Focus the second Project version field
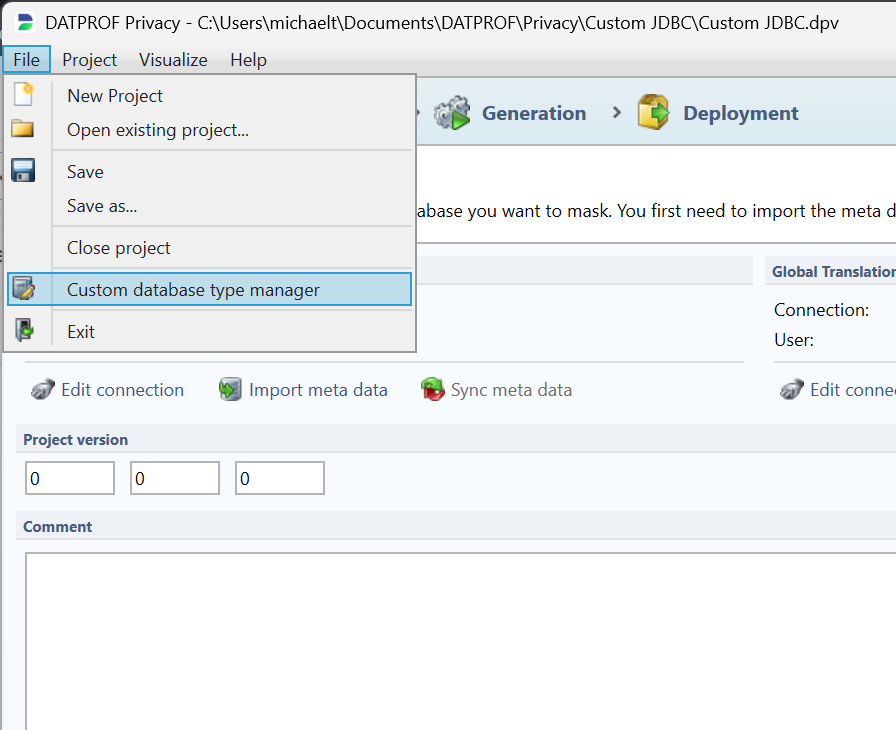Viewport: 896px width, 730px height. [175, 478]
